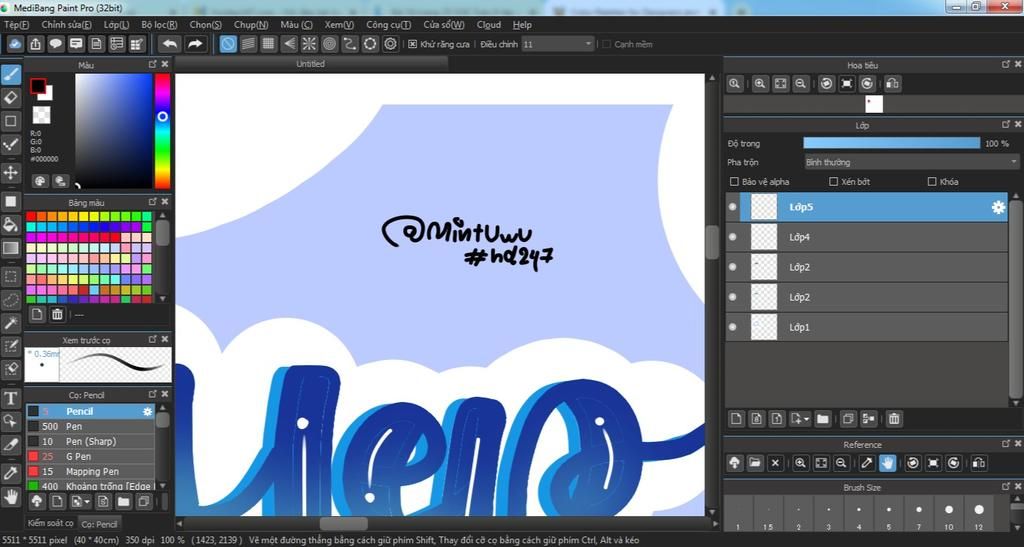Viewport: 1024px width, 547px height.
Task: Click the canvas horizontal scrollbar thumb
Action: click(x=344, y=524)
